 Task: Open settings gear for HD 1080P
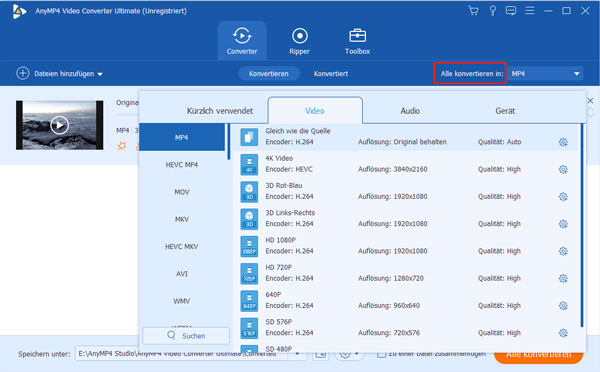(x=563, y=251)
